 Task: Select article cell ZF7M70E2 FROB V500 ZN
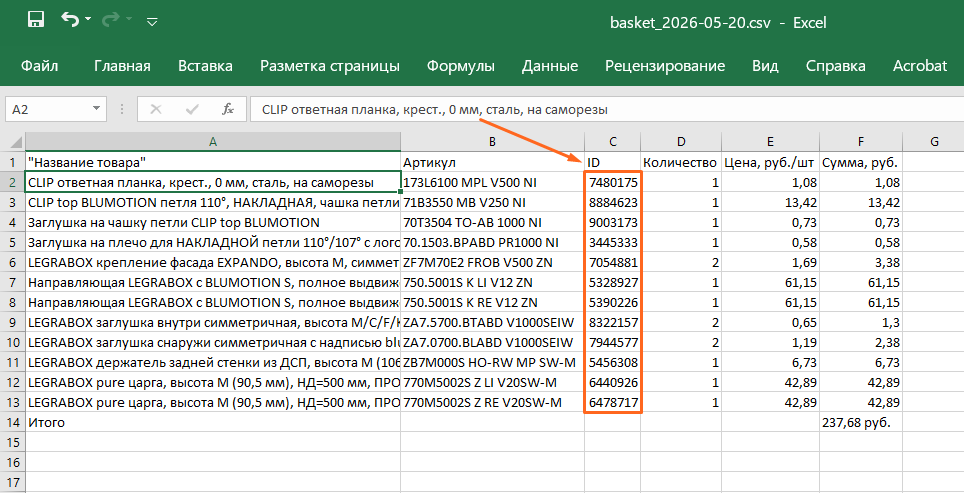pos(492,262)
